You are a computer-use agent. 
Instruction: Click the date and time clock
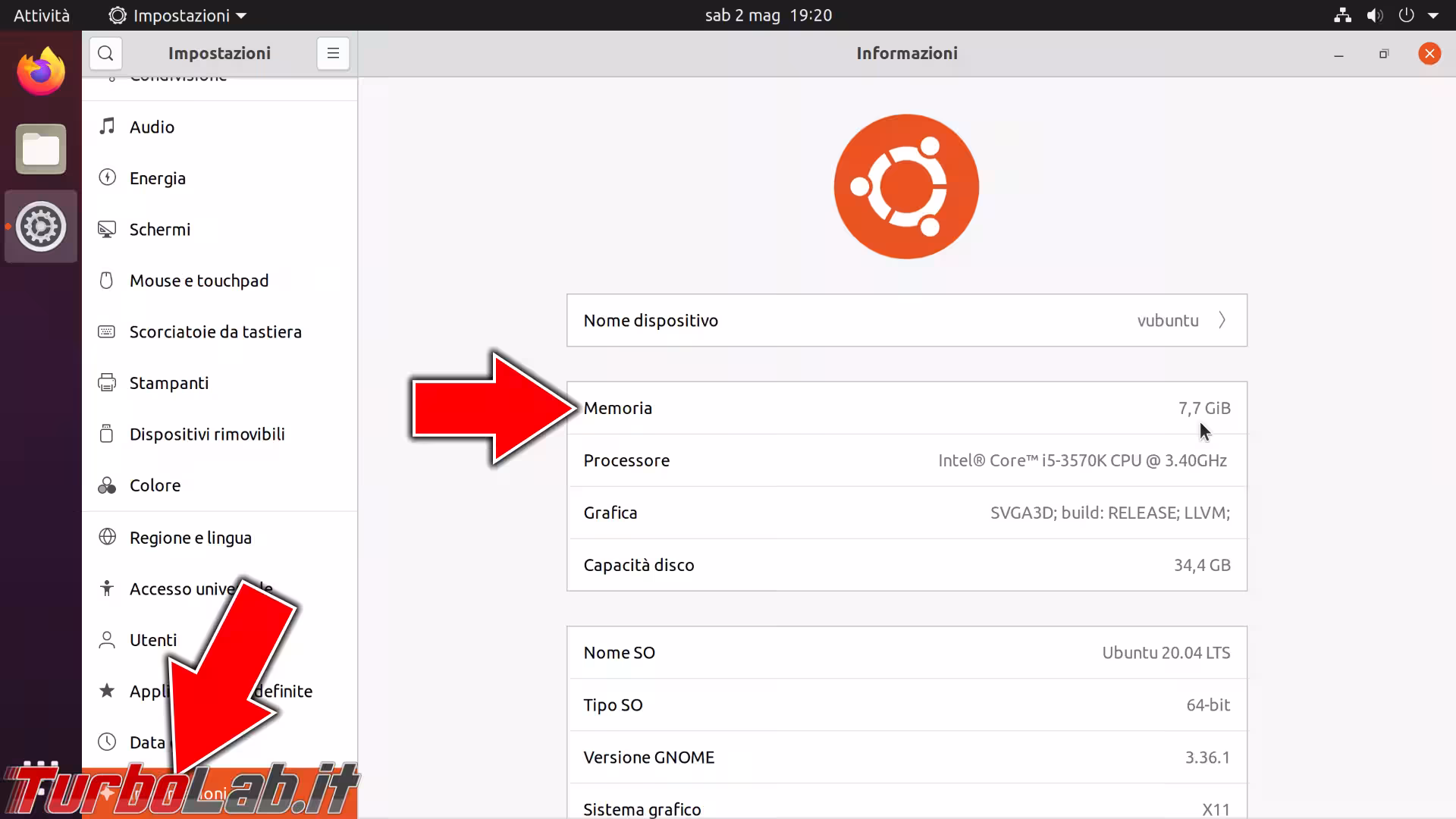(x=768, y=15)
